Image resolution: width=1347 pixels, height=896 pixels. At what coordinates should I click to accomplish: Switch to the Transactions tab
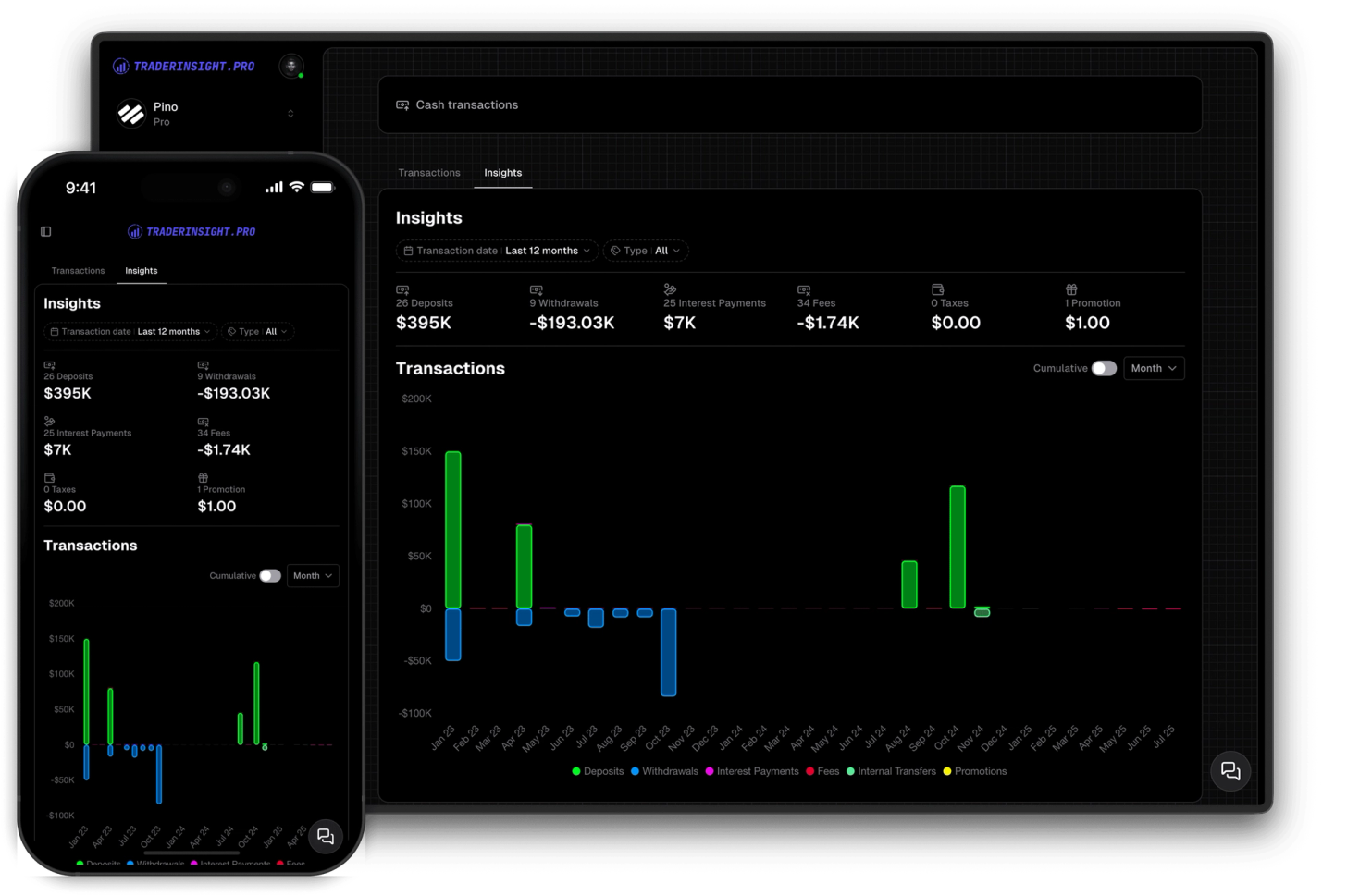(428, 173)
